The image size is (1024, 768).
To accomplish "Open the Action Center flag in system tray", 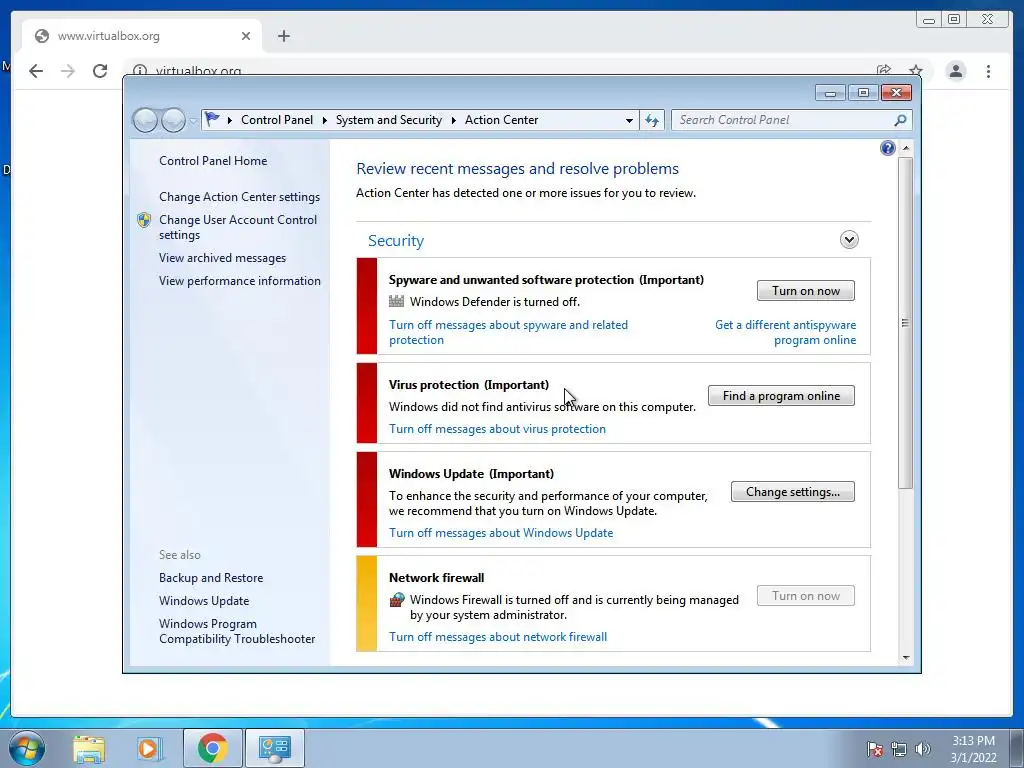I will pyautogui.click(x=874, y=749).
